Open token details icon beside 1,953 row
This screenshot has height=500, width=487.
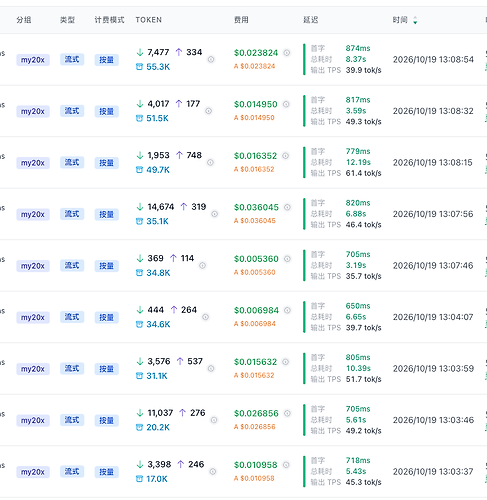pos(210,163)
